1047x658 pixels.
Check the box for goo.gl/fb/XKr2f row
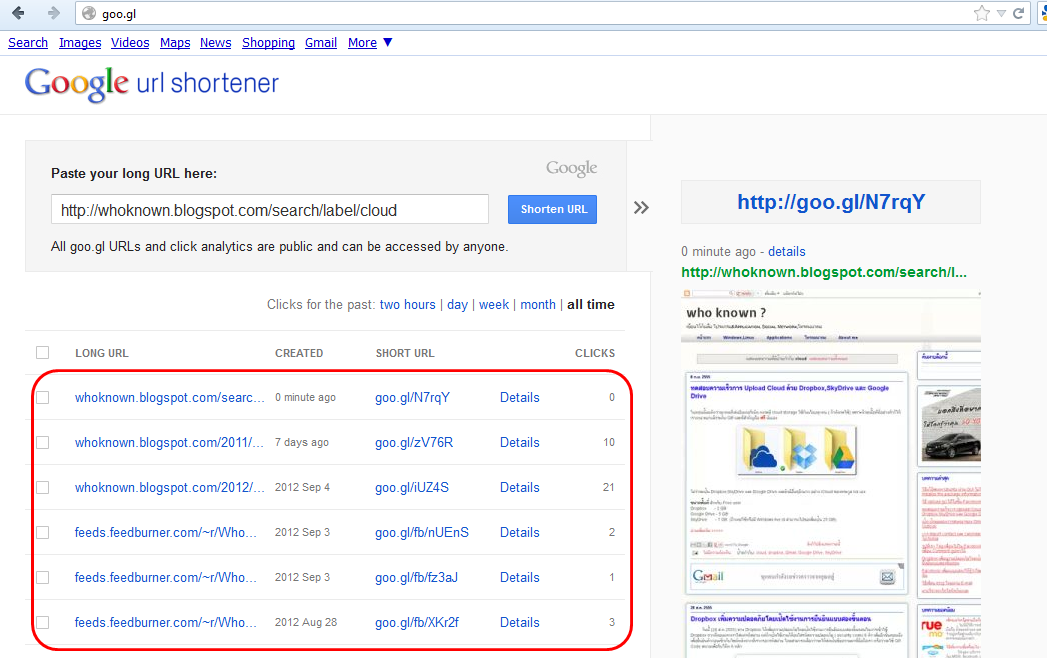(x=43, y=623)
